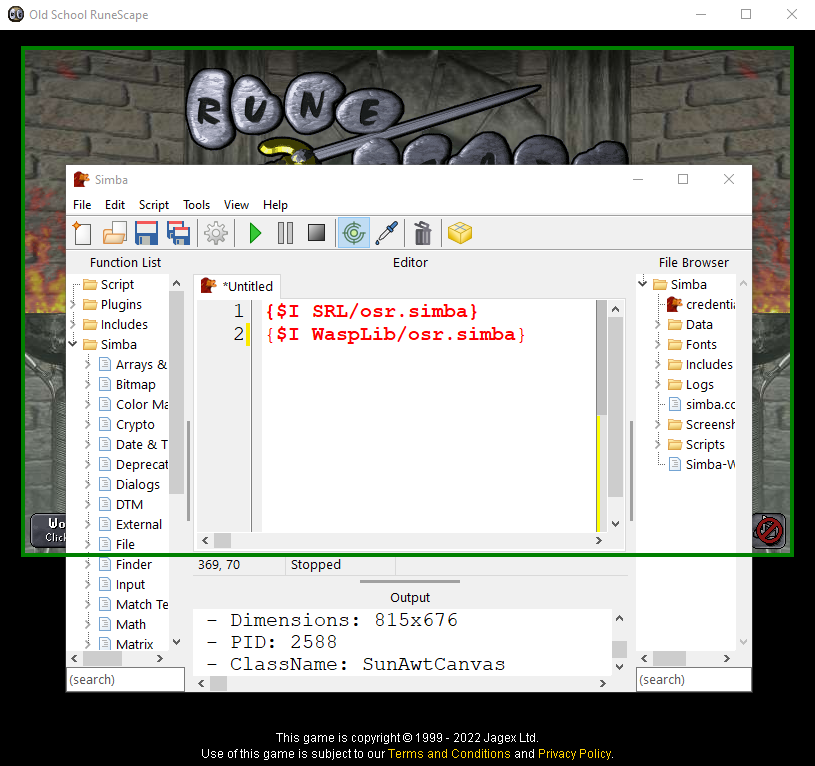The width and height of the screenshot is (815, 766).
Task: Select the Input item in Function List
Action: [x=122, y=585]
